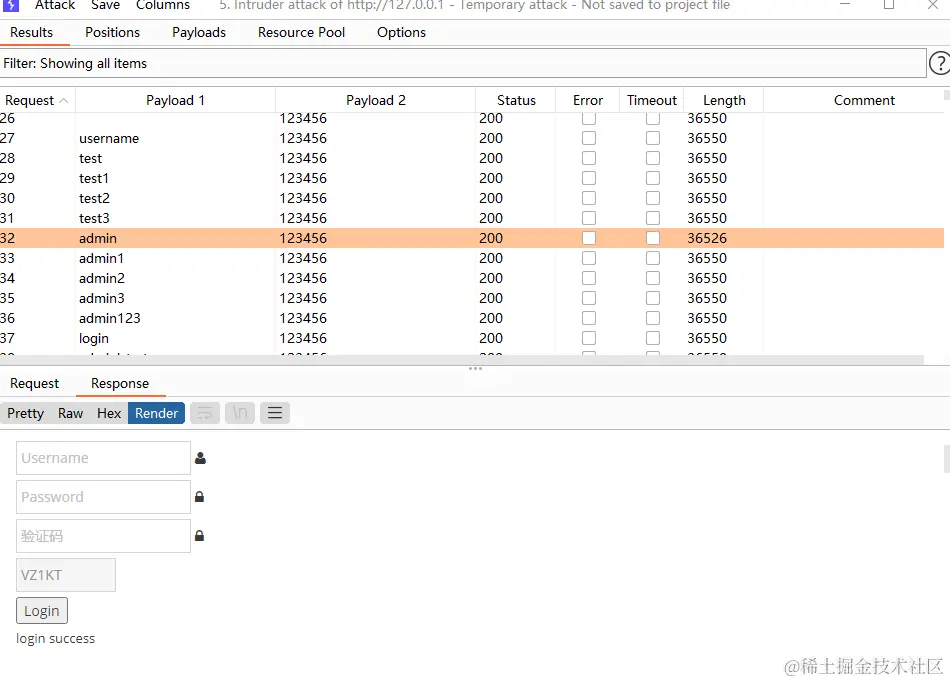Sort by Payload 2 column header

point(376,101)
